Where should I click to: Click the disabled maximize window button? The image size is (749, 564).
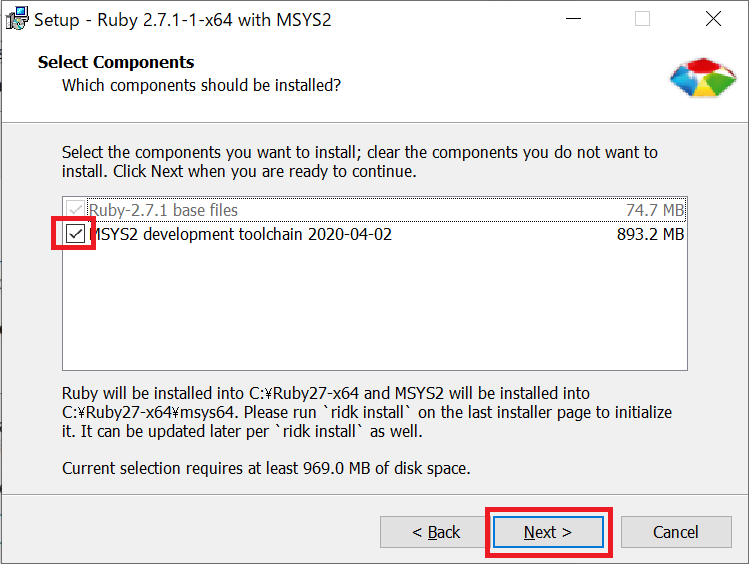(x=642, y=19)
